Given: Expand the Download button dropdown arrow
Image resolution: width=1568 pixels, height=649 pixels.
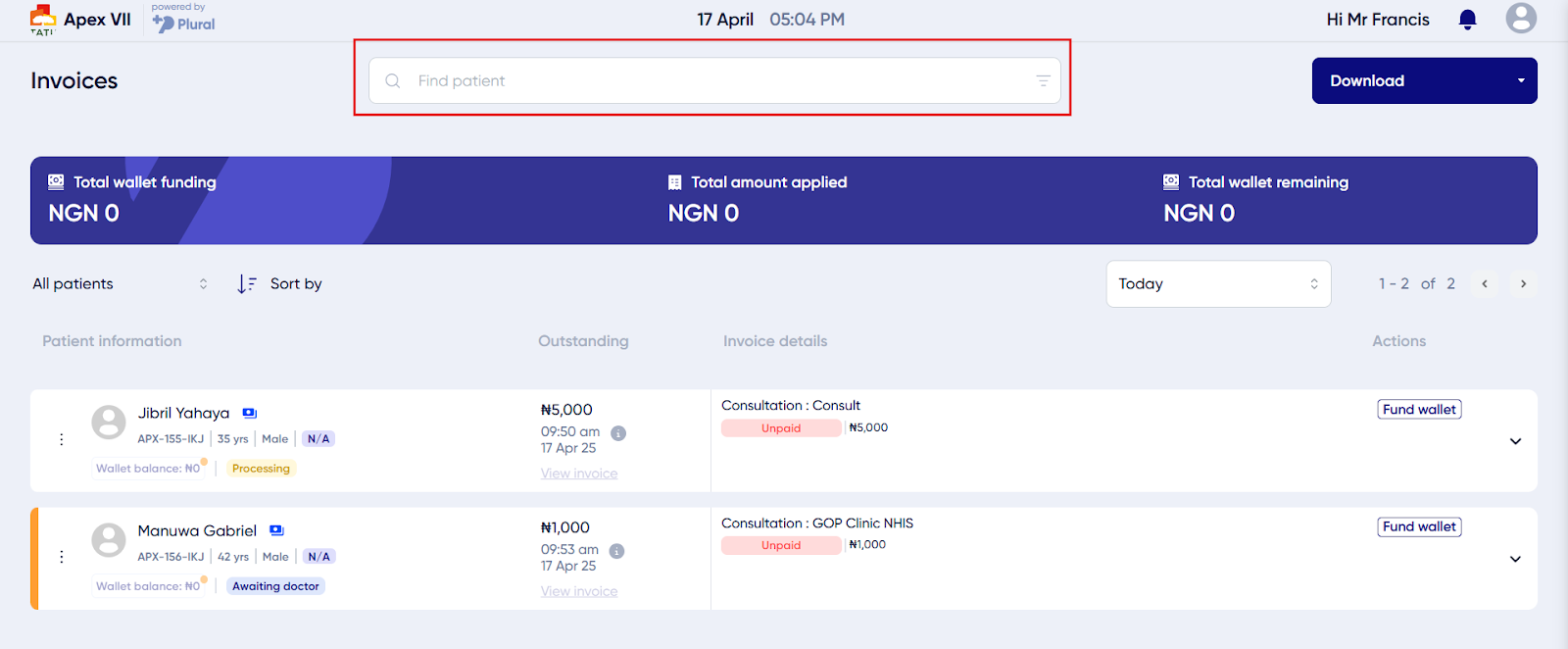Looking at the screenshot, I should (x=1521, y=80).
